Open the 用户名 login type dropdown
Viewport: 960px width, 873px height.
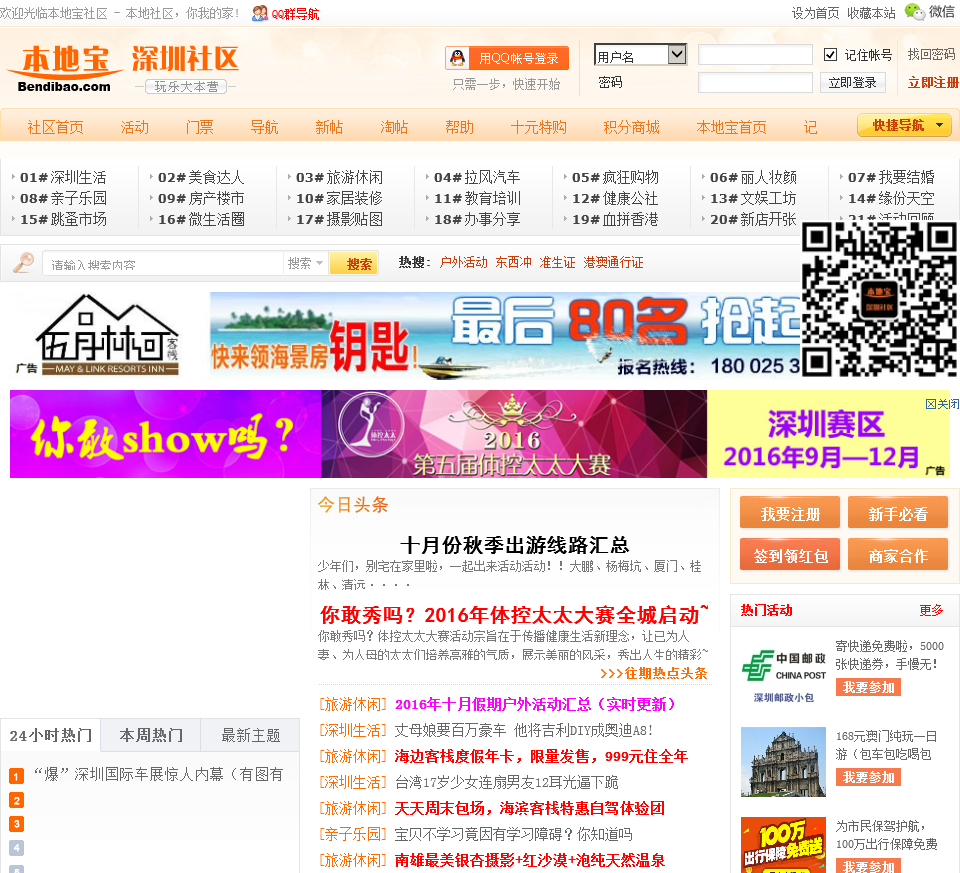click(640, 54)
